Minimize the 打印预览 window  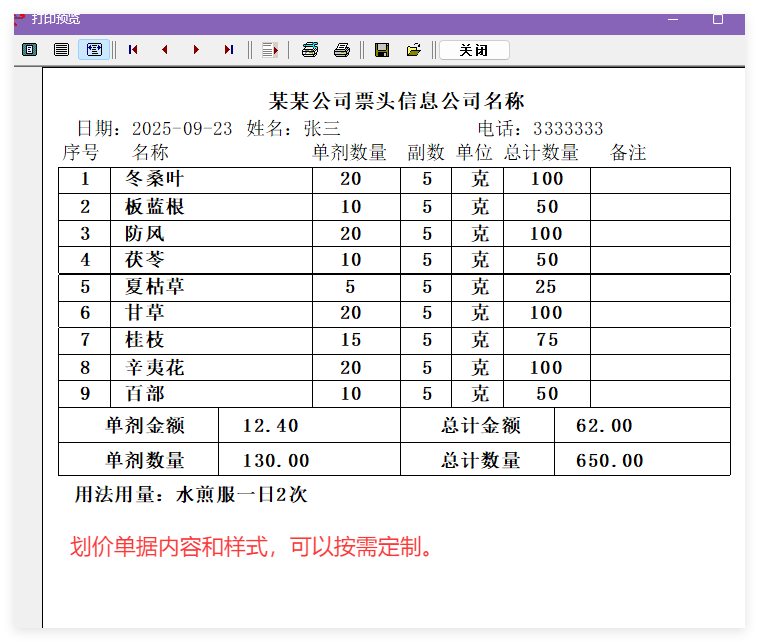point(671,19)
